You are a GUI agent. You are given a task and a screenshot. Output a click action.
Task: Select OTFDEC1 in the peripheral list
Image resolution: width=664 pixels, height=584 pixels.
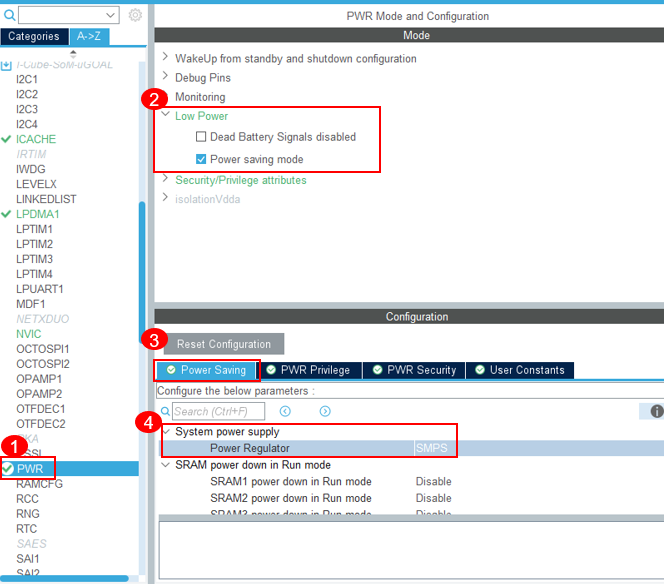point(41,409)
